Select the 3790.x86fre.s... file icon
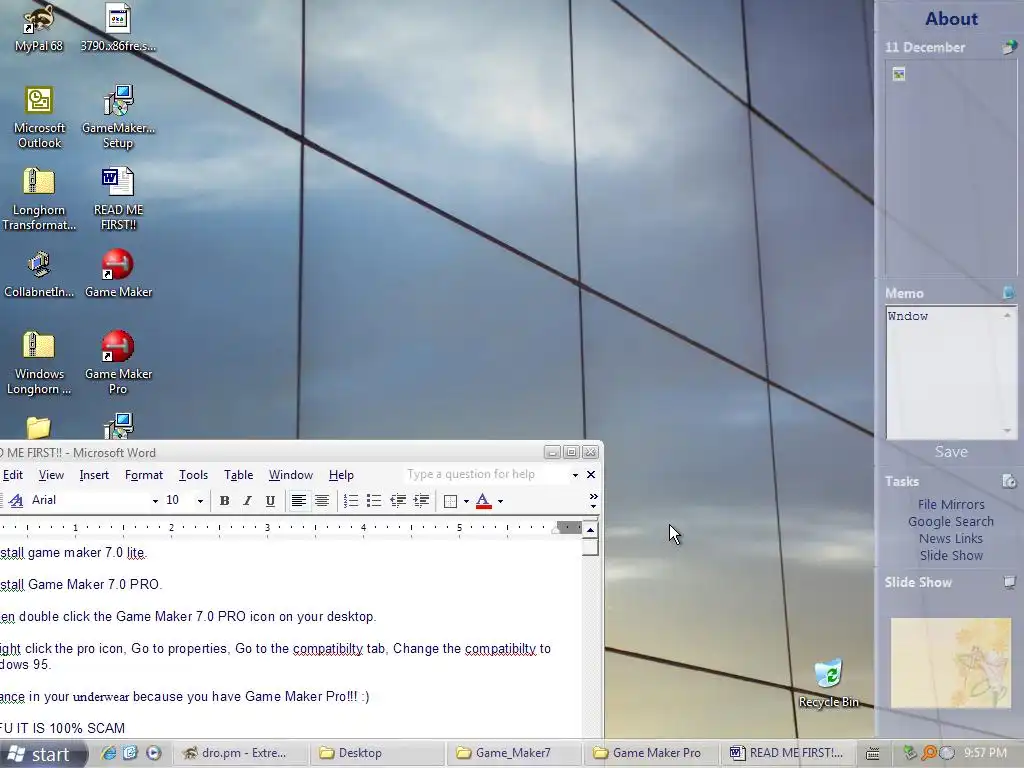 pos(118,27)
